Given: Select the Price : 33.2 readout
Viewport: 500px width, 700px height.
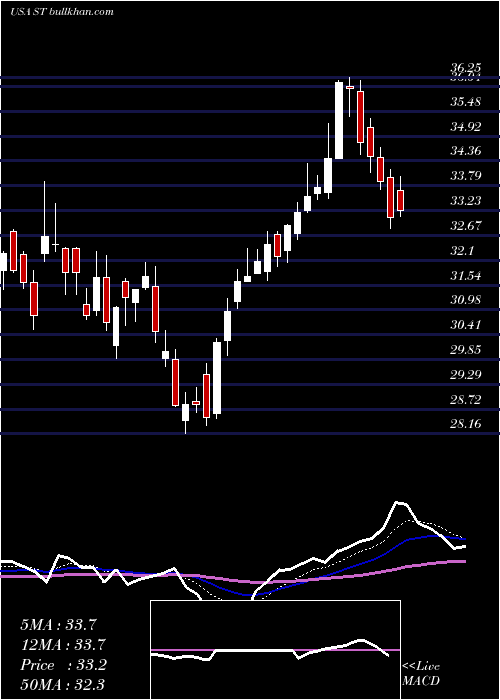Looking at the screenshot, I should pyautogui.click(x=63, y=665).
